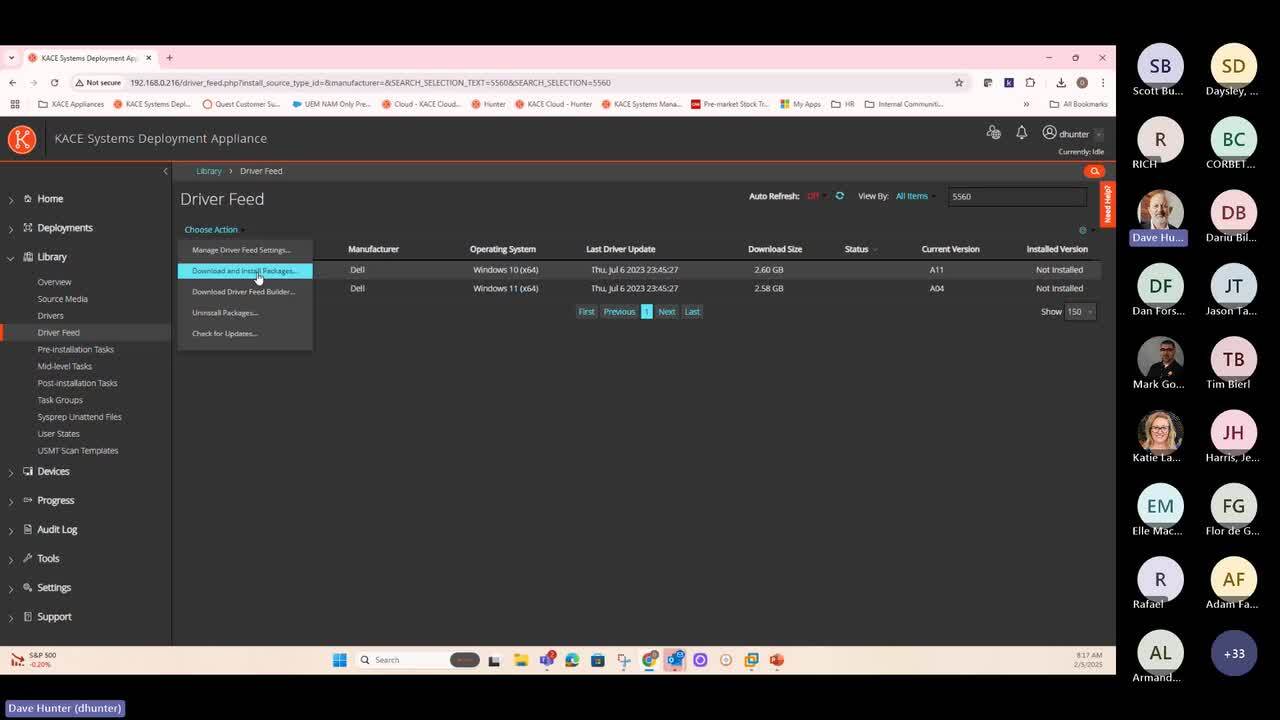Go to the Next page

point(666,312)
